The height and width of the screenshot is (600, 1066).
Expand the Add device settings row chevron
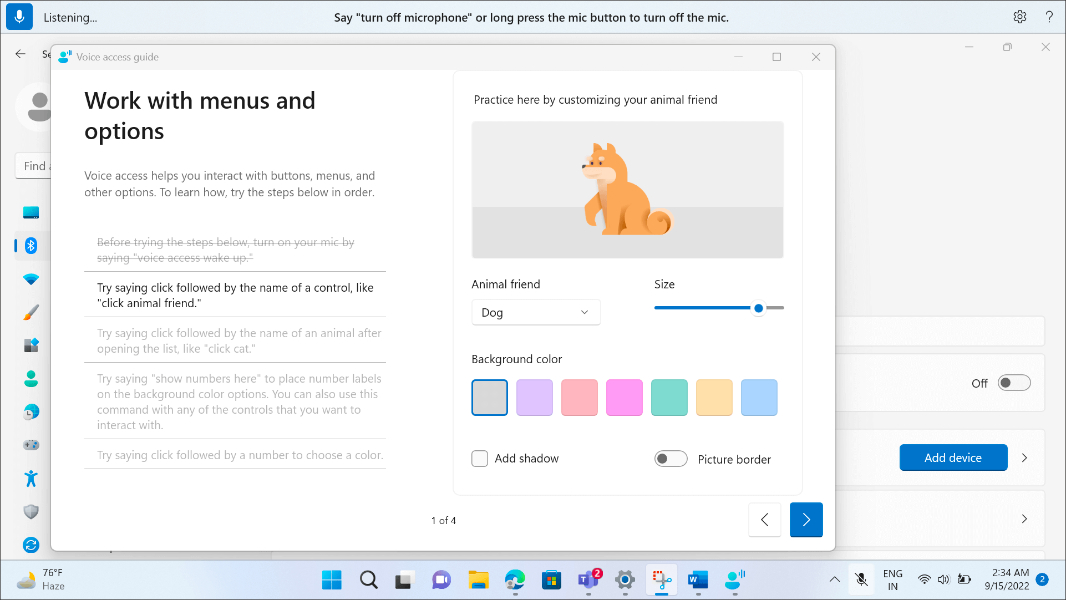click(1023, 457)
